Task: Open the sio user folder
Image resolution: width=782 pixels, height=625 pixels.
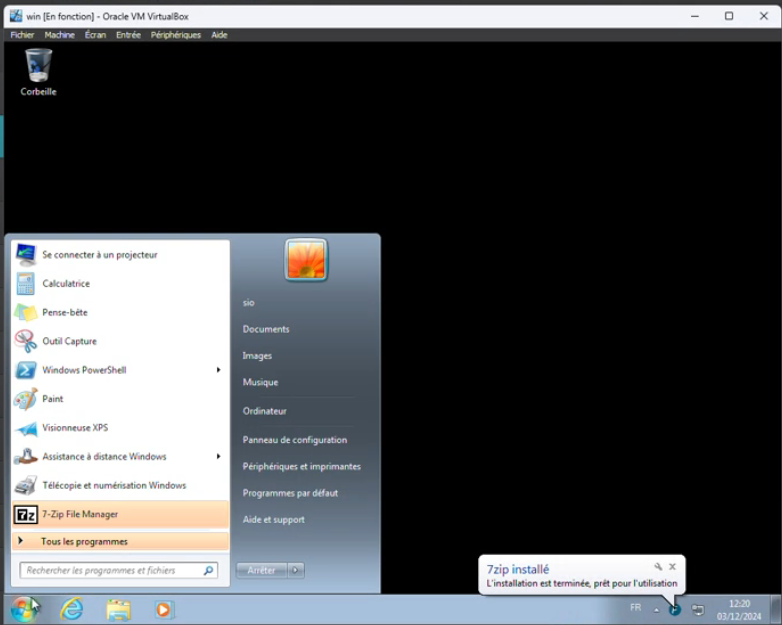Action: [x=248, y=303]
